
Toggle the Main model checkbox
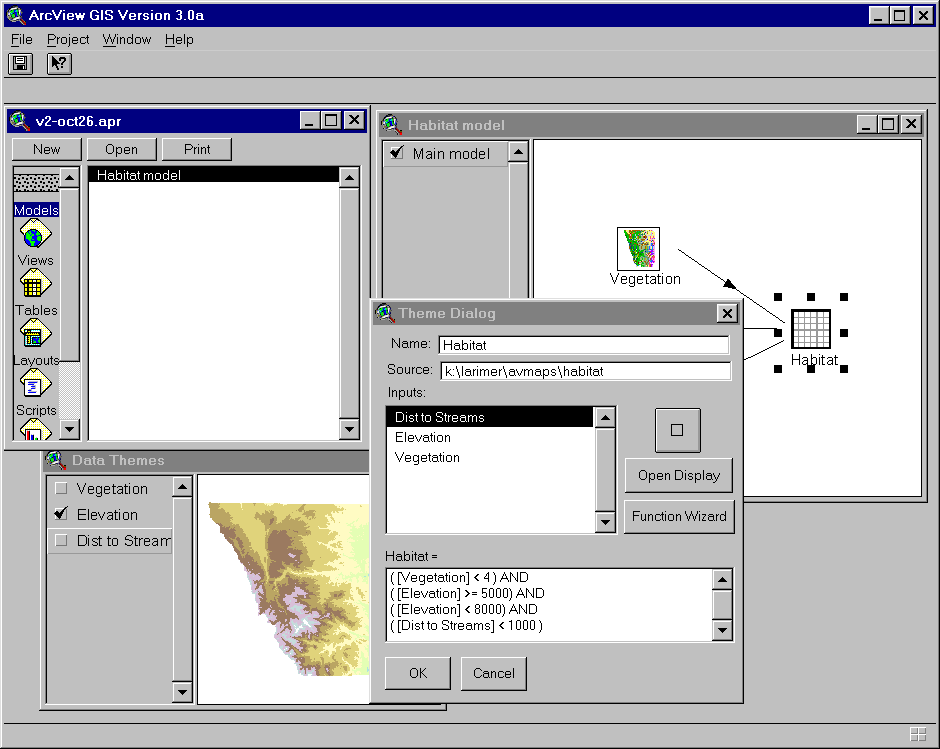(x=397, y=153)
